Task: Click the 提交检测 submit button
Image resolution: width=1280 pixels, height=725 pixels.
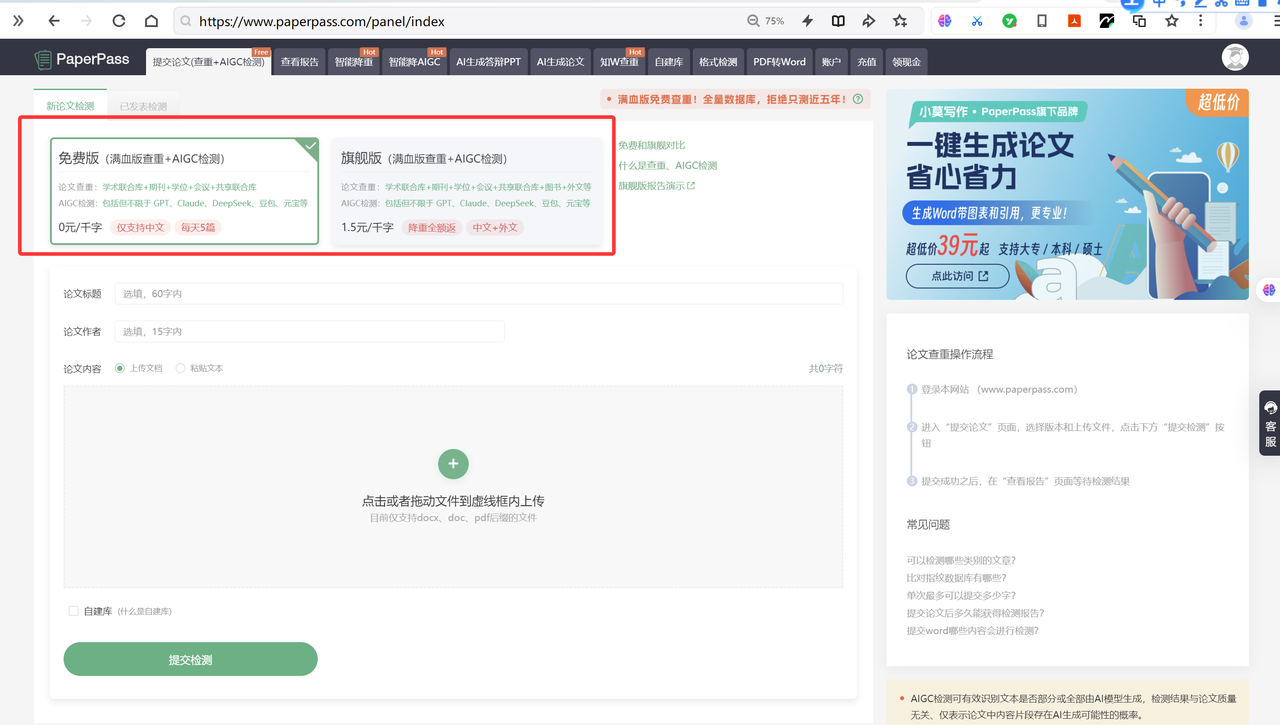Action: click(190, 660)
